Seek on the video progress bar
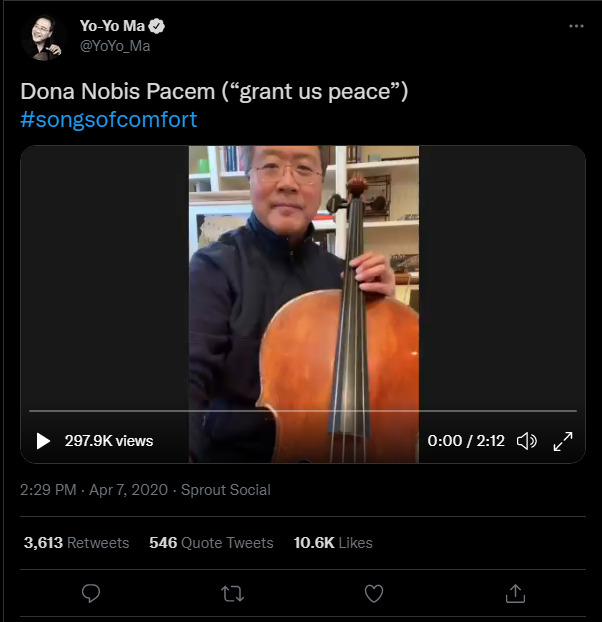This screenshot has width=602, height=622. [x=302, y=411]
